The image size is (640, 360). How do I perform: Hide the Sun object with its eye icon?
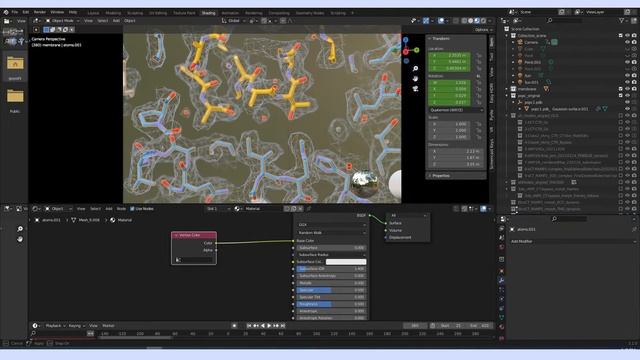click(627, 76)
